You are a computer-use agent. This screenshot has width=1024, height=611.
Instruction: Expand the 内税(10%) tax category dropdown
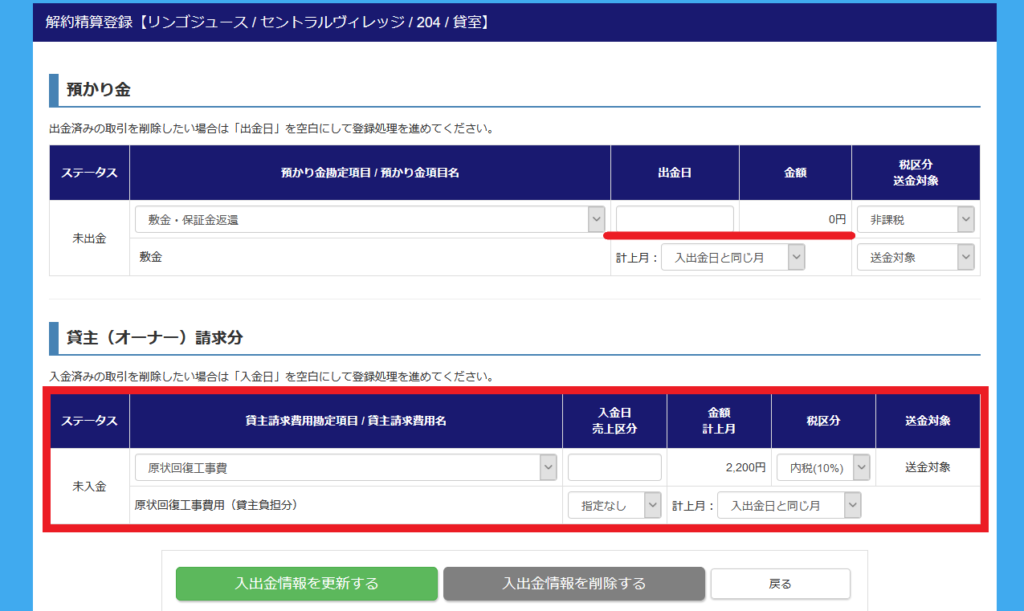coord(822,467)
